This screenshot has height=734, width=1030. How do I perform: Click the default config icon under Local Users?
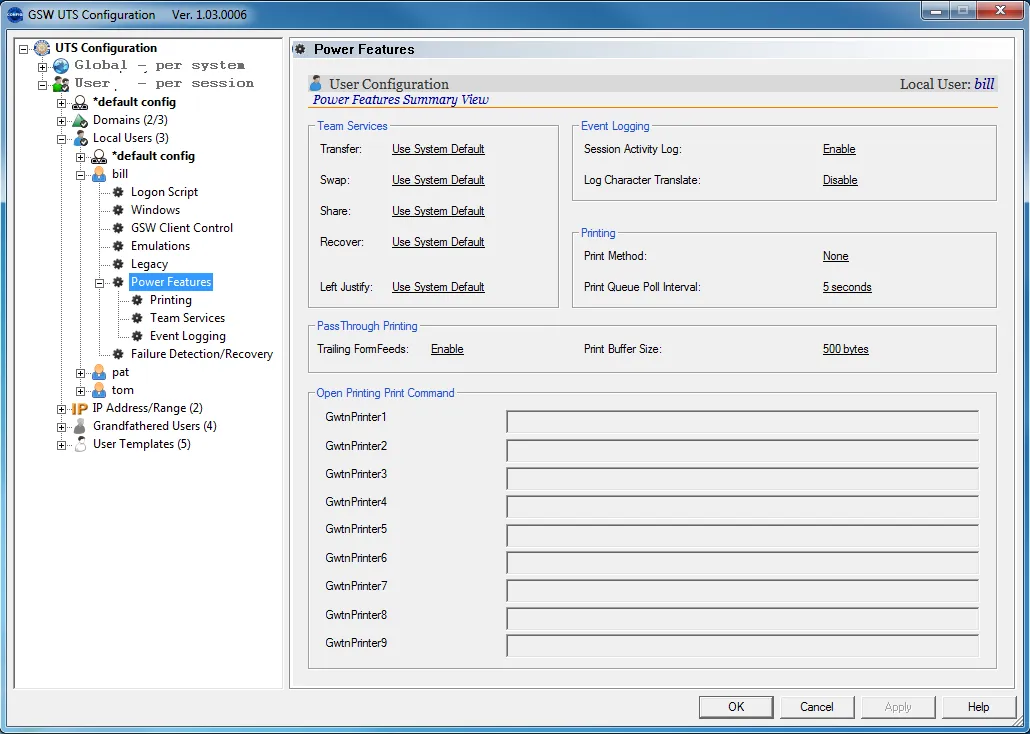[x=99, y=156]
